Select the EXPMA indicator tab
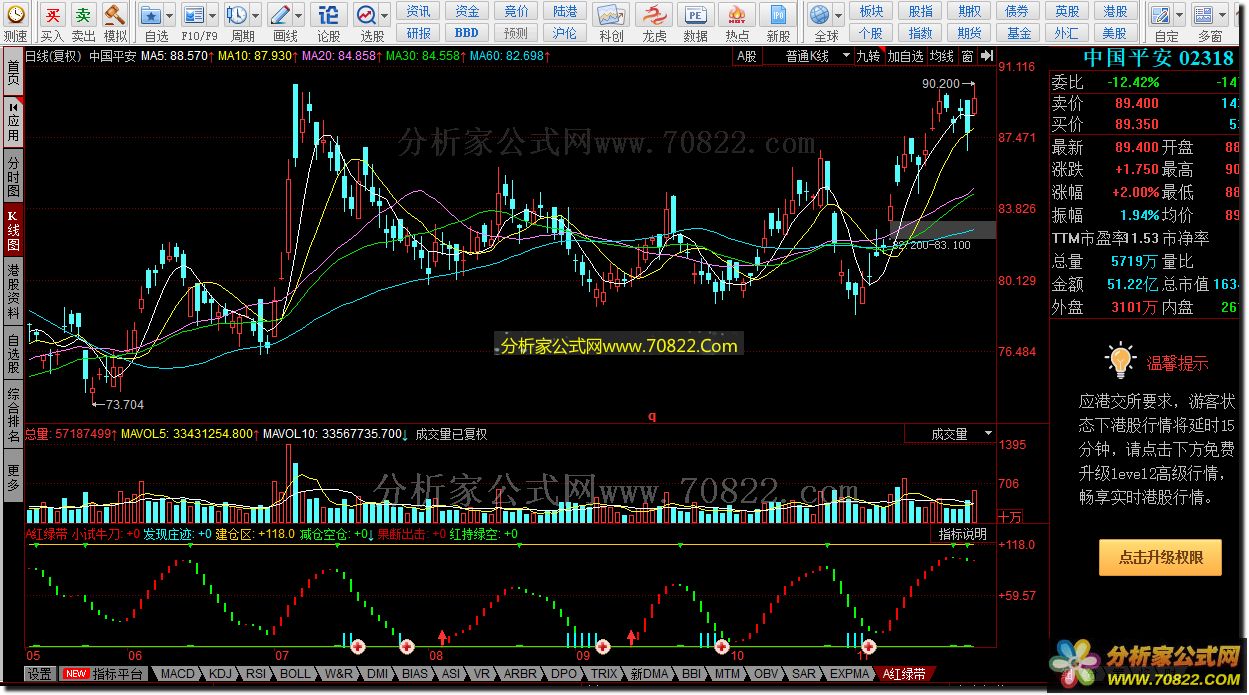The width and height of the screenshot is (1249, 695). pyautogui.click(x=849, y=674)
